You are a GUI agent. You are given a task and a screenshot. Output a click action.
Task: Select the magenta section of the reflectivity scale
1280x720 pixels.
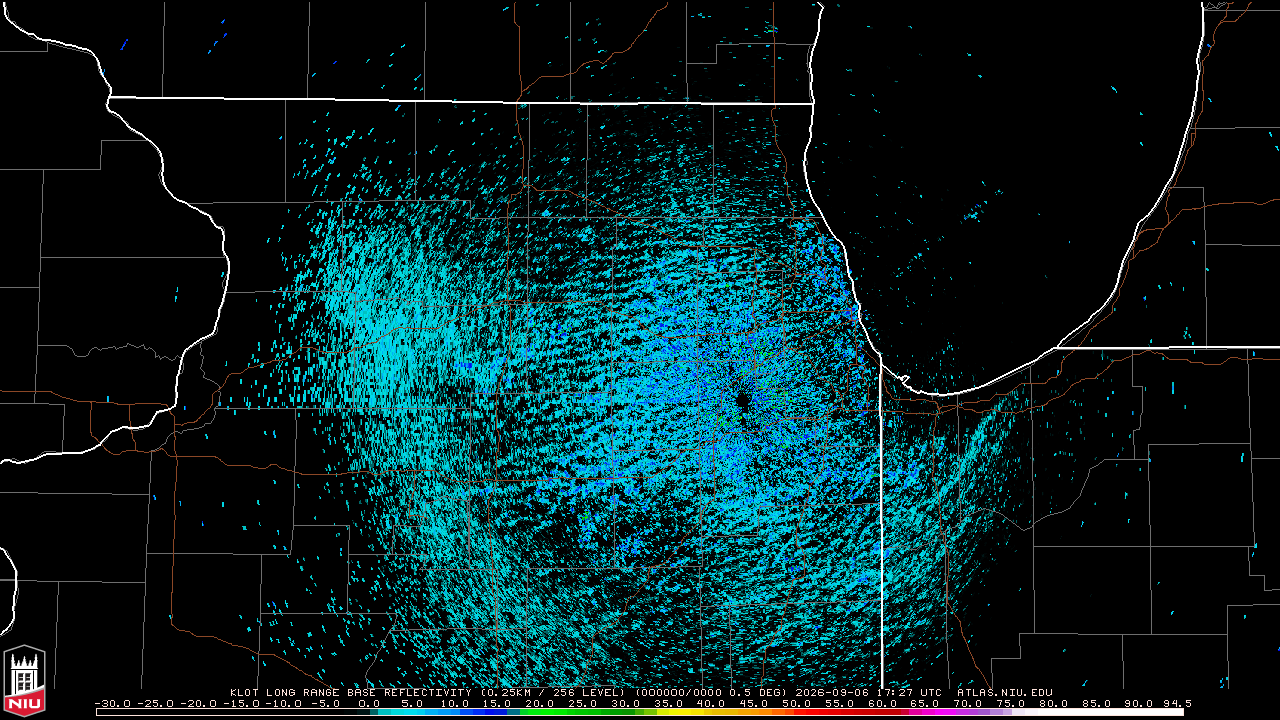pos(945,712)
